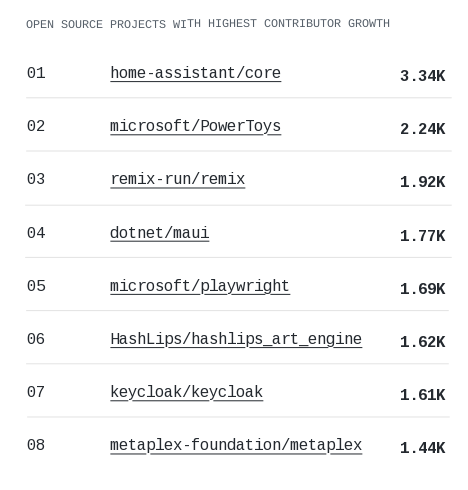Click the 1.62K hashlips figure

pos(423,342)
